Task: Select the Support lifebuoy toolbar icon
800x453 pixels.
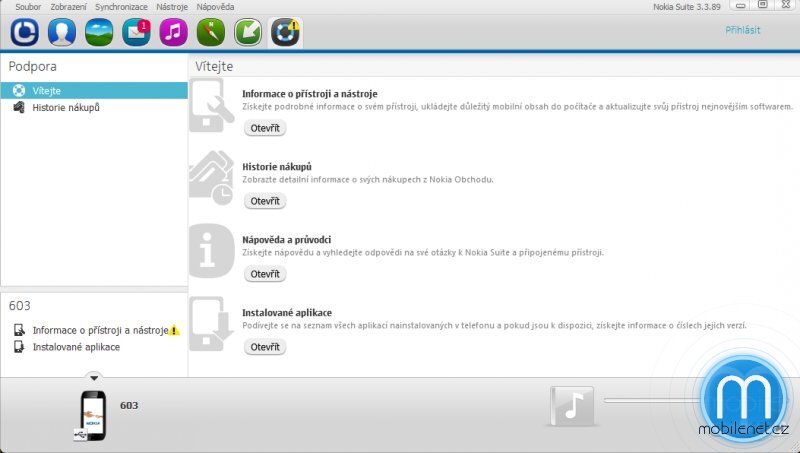Action: (x=286, y=32)
